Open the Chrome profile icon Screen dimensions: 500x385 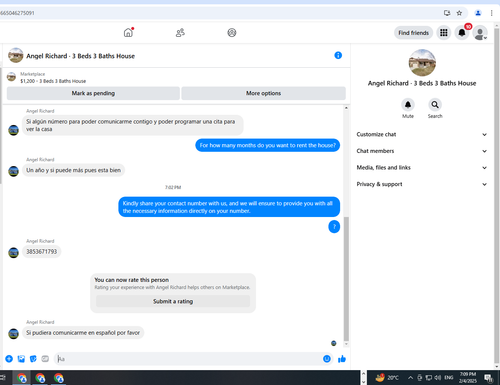478,13
